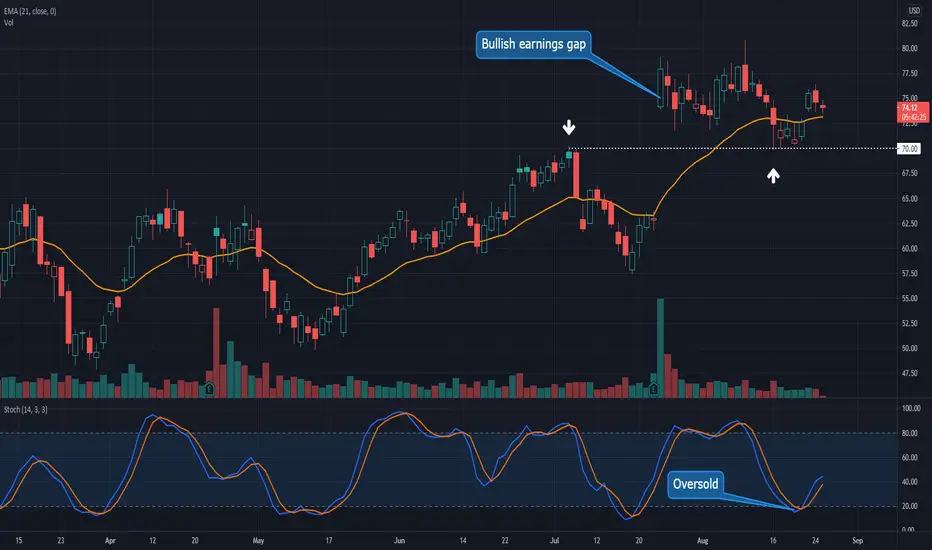Click the tallest green volume bar in late July

(660, 348)
